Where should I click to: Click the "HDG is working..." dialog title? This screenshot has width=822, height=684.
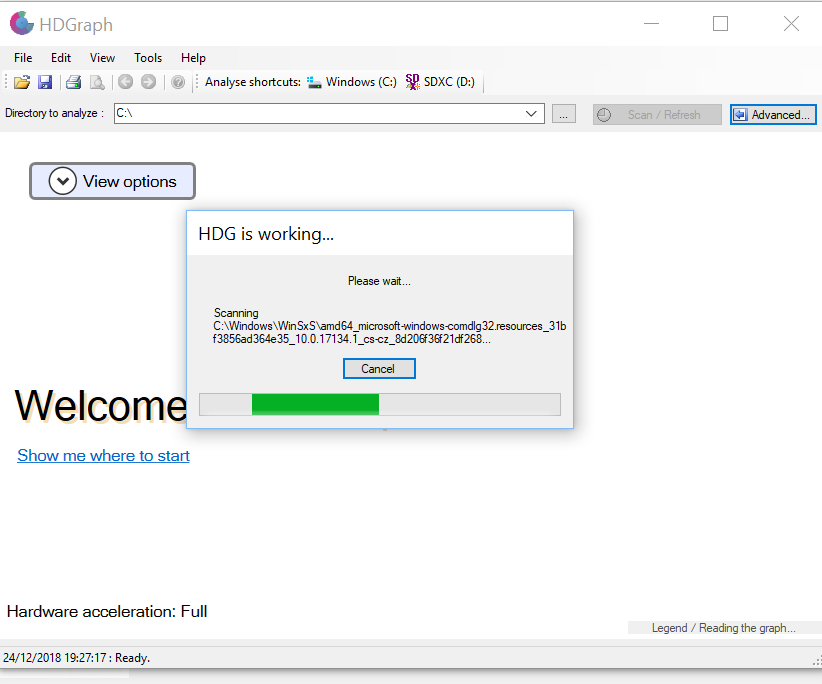266,234
